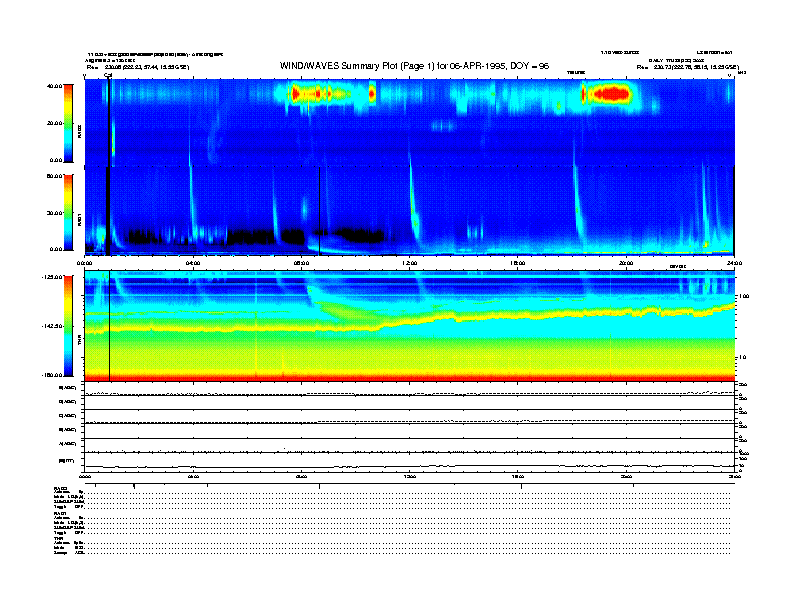Click the 20.00 label on RAD2 scale
The width and height of the screenshot is (792, 612).
pyautogui.click(x=54, y=123)
